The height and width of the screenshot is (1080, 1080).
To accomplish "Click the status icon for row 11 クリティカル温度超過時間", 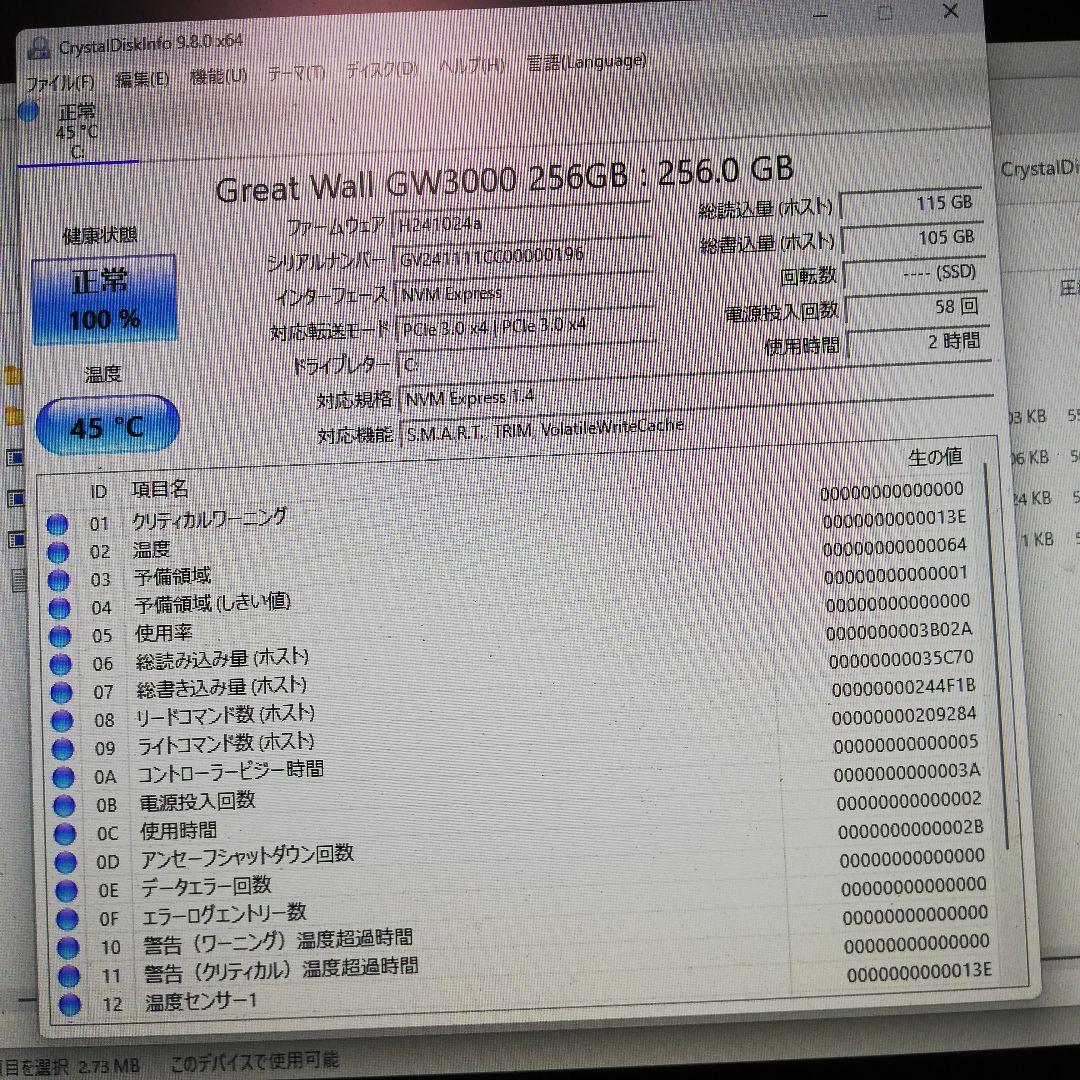I will click(x=68, y=976).
